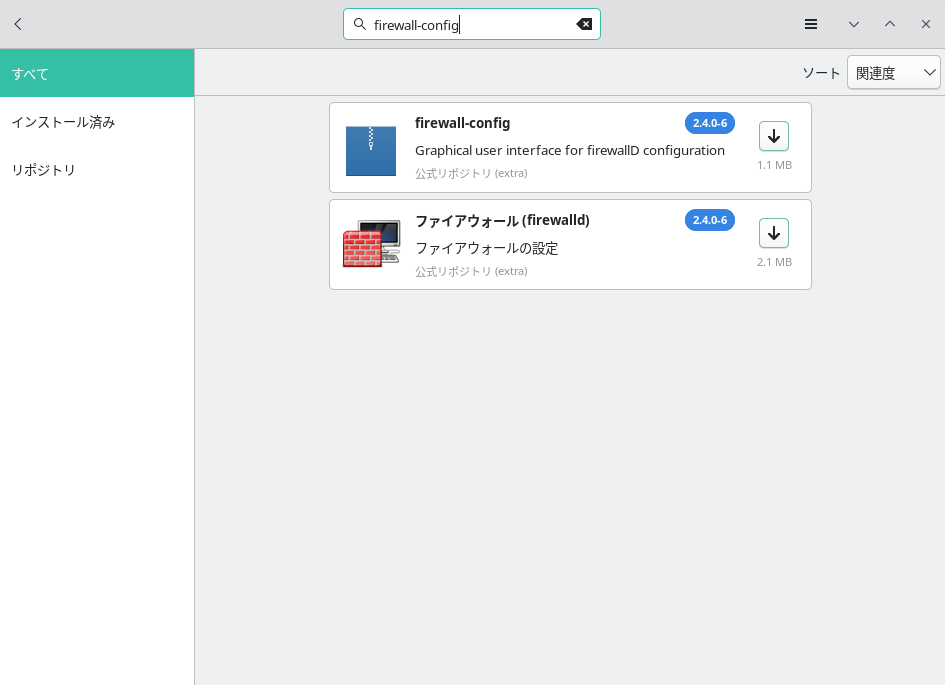Viewport: 945px width, 685px height.
Task: Click the back arrow in header
Action: tap(18, 24)
